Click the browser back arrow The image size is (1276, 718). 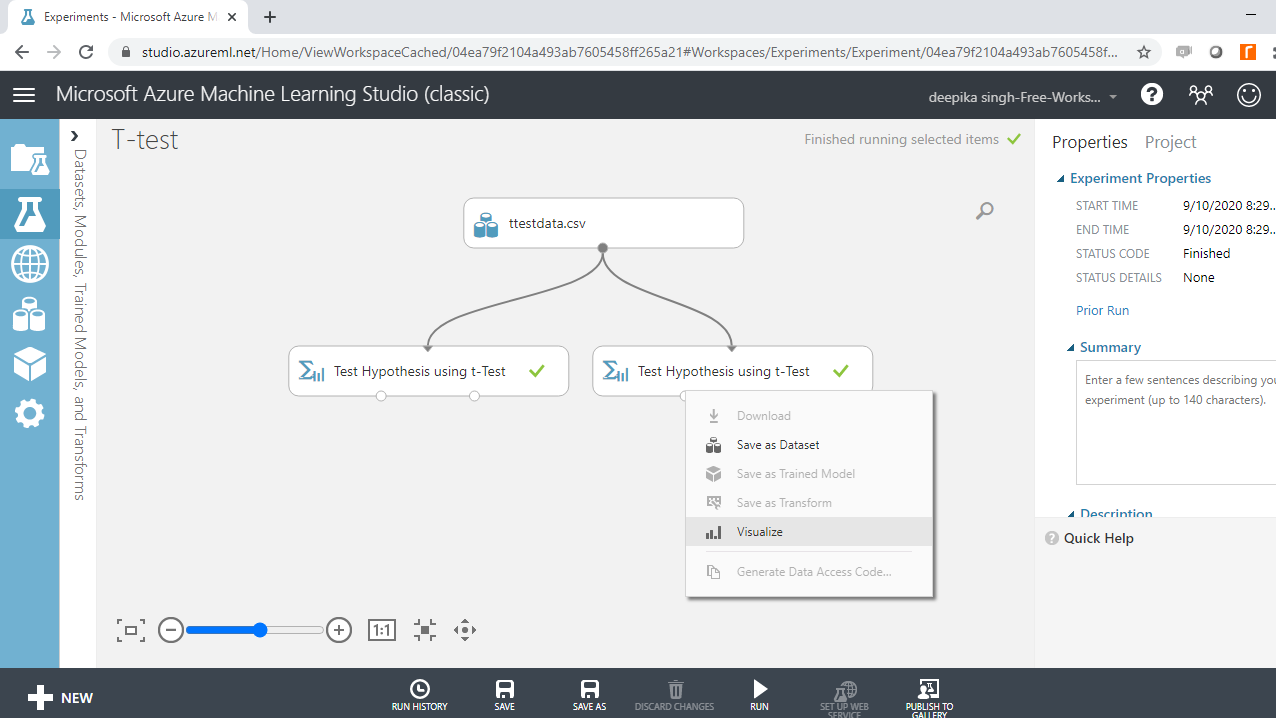pyautogui.click(x=22, y=52)
